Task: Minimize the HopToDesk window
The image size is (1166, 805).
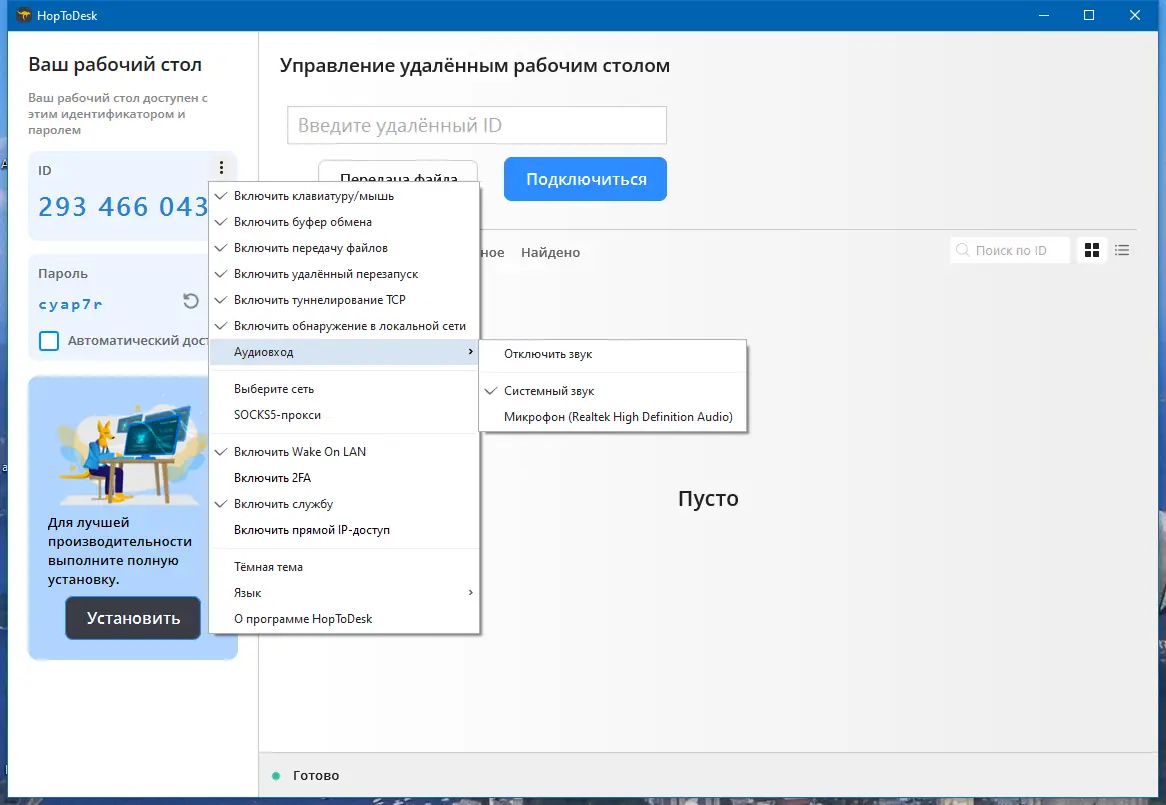Action: [1044, 15]
